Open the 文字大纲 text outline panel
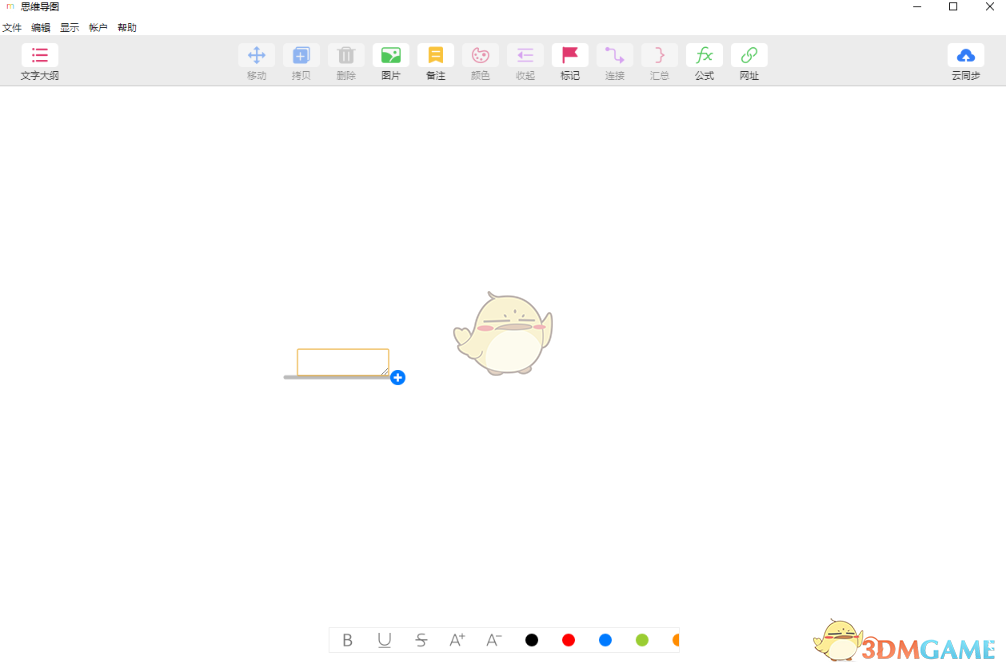Screen dimensions: 1006x668 tap(38, 62)
